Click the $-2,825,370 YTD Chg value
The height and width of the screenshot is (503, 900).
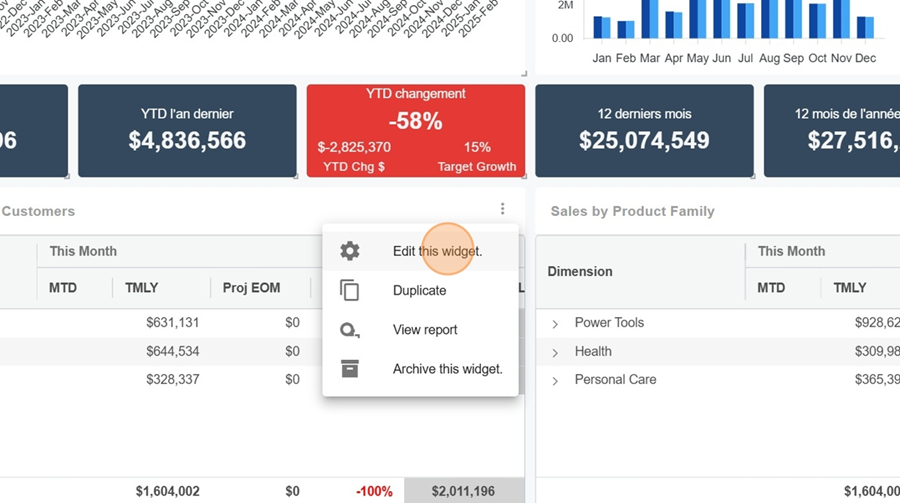click(354, 147)
